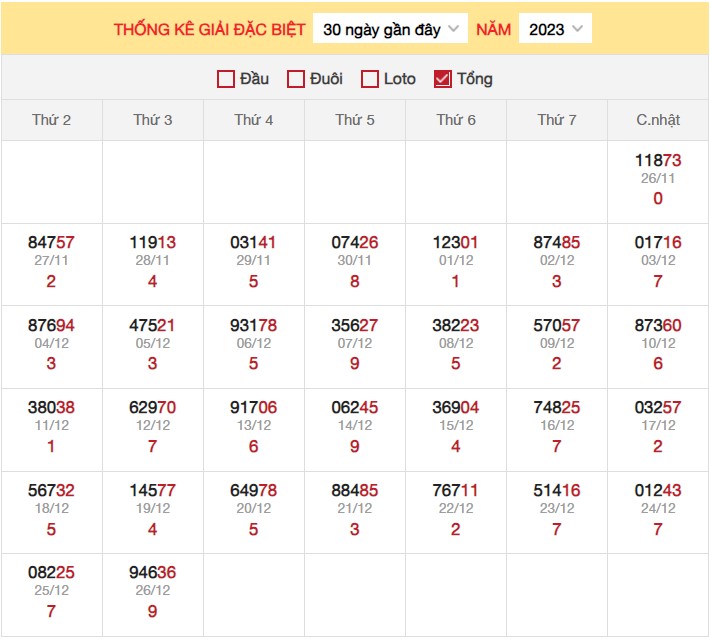Screen dimensions: 710x640
Task: Select the Thứ 5 column header
Action: pyautogui.click(x=355, y=120)
